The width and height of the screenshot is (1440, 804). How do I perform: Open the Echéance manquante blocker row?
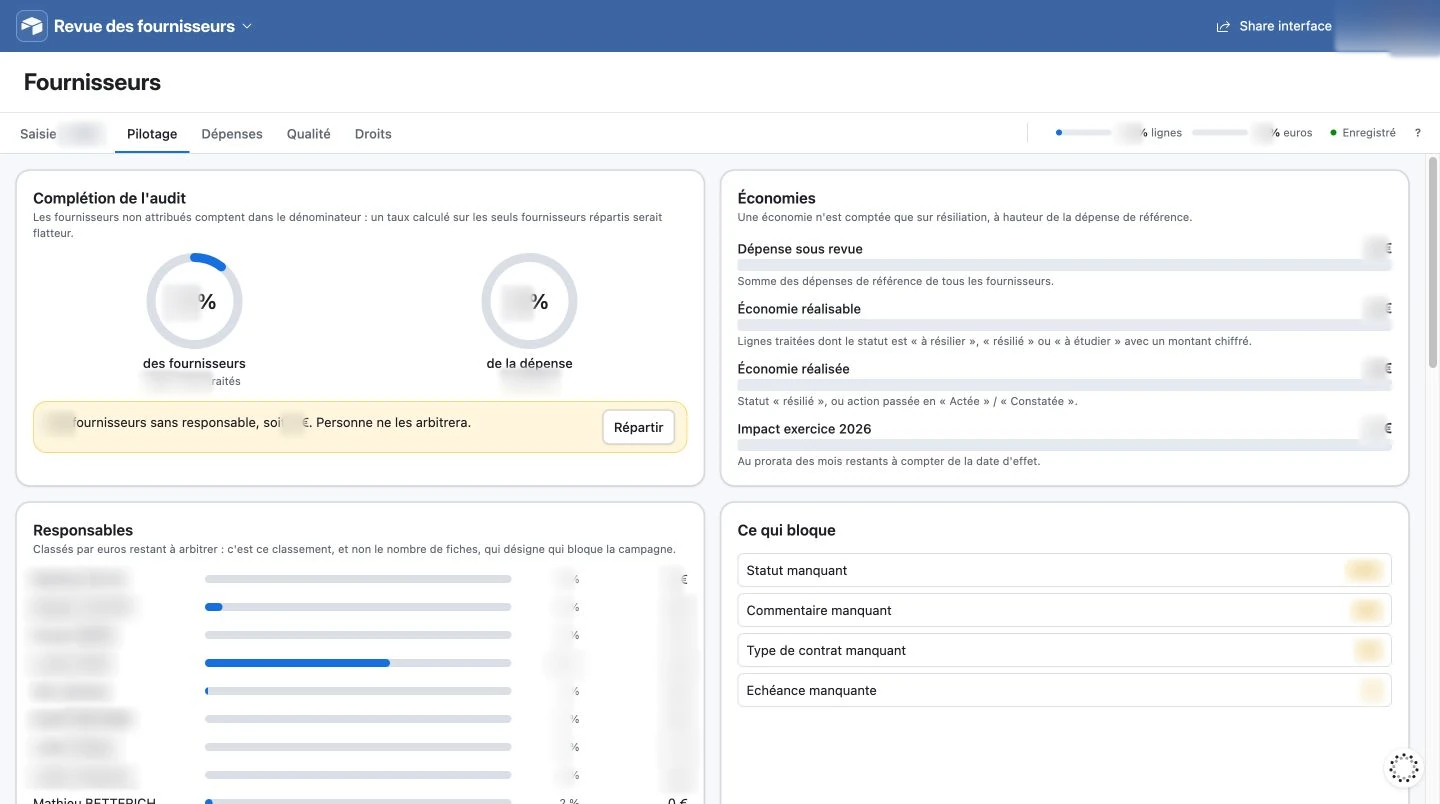(1064, 691)
